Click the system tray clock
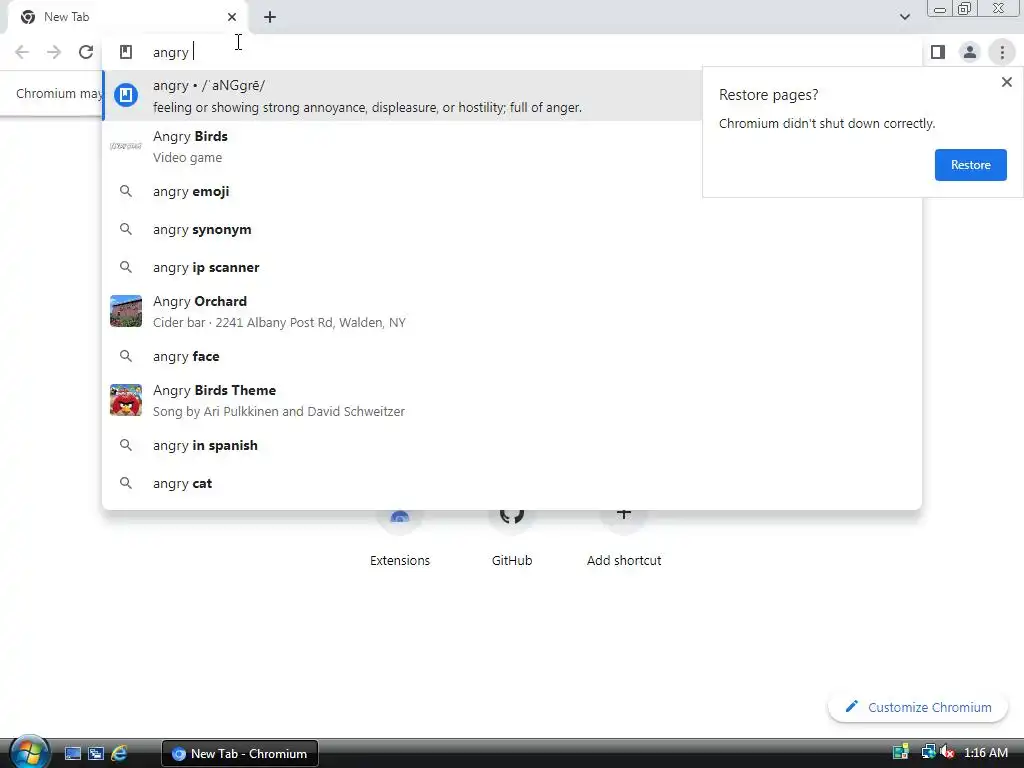The height and width of the screenshot is (768, 1024). point(985,752)
